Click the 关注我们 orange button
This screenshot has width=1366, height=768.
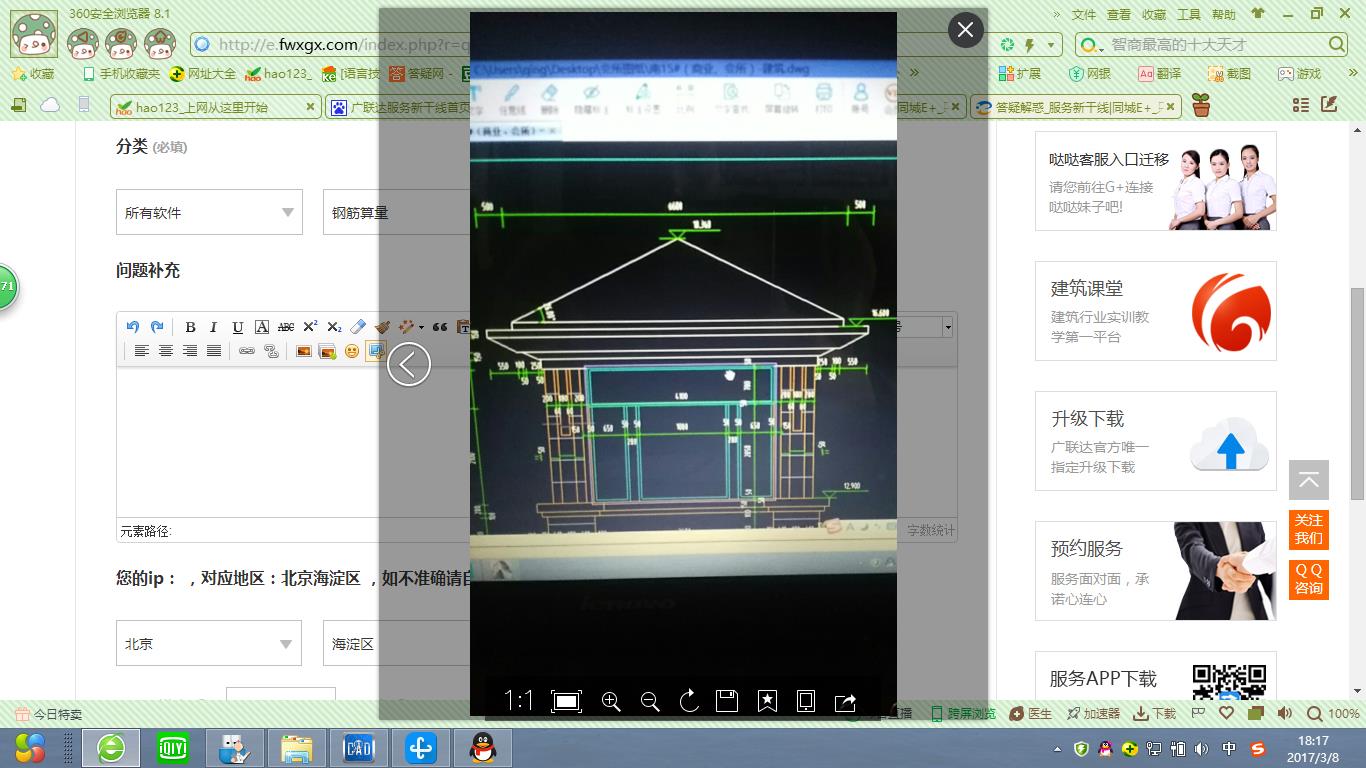[1309, 529]
